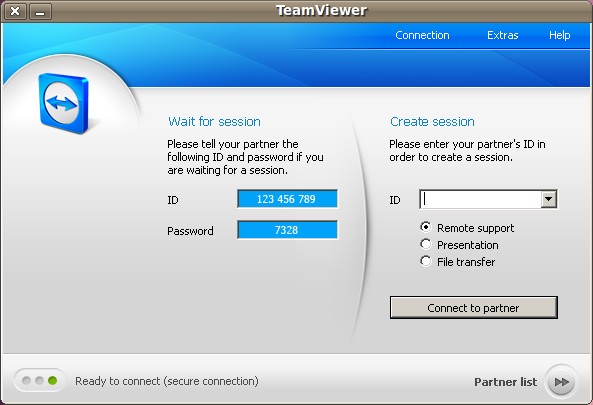Click the Connect to partner button
The width and height of the screenshot is (593, 405).
473,307
